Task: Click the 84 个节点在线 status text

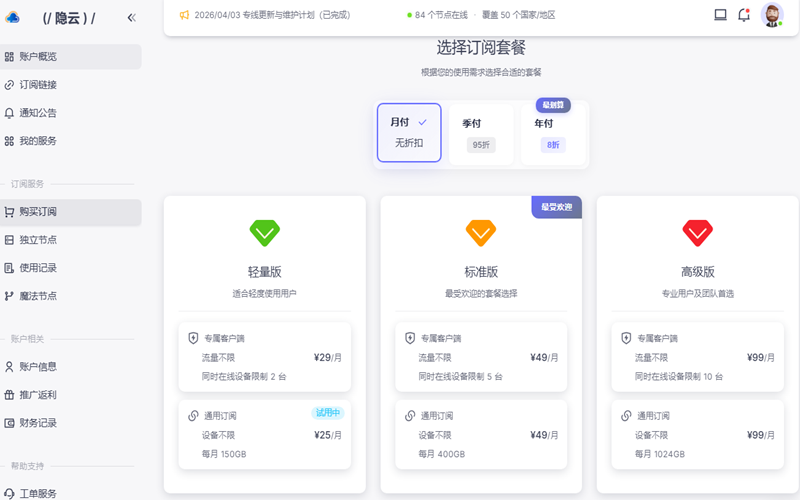Action: click(441, 15)
